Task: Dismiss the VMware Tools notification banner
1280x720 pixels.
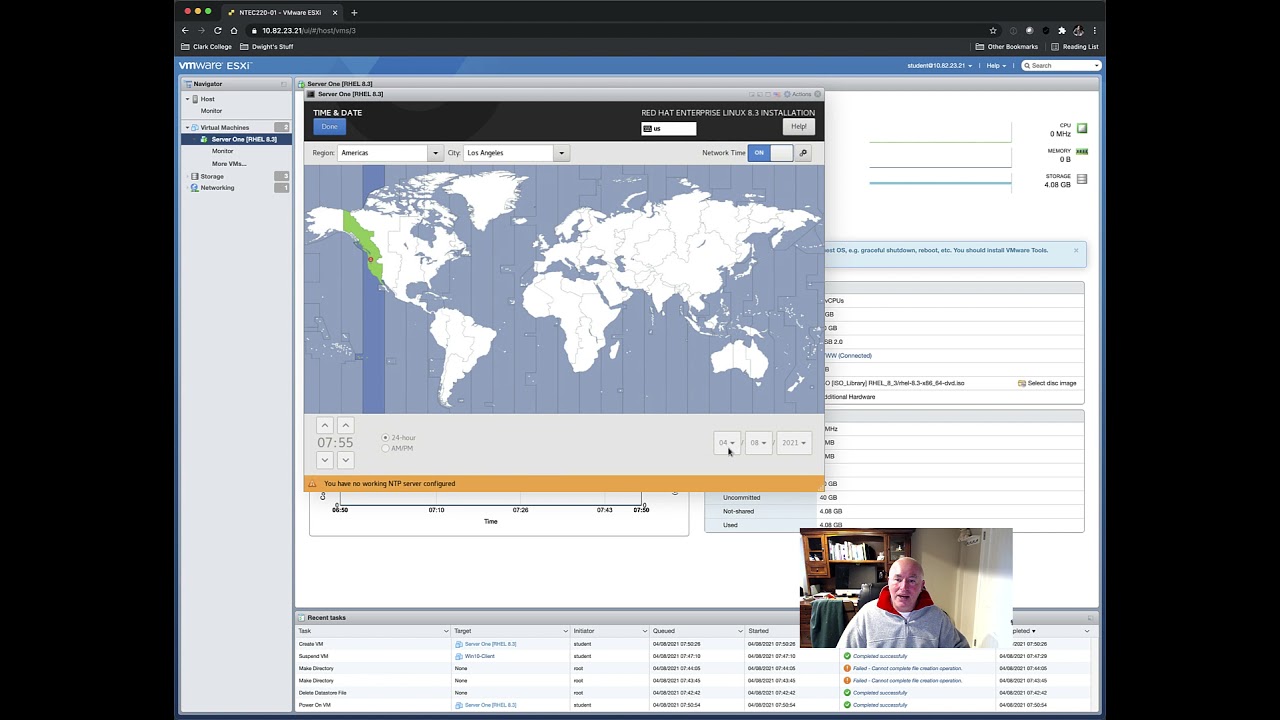Action: click(x=1076, y=250)
